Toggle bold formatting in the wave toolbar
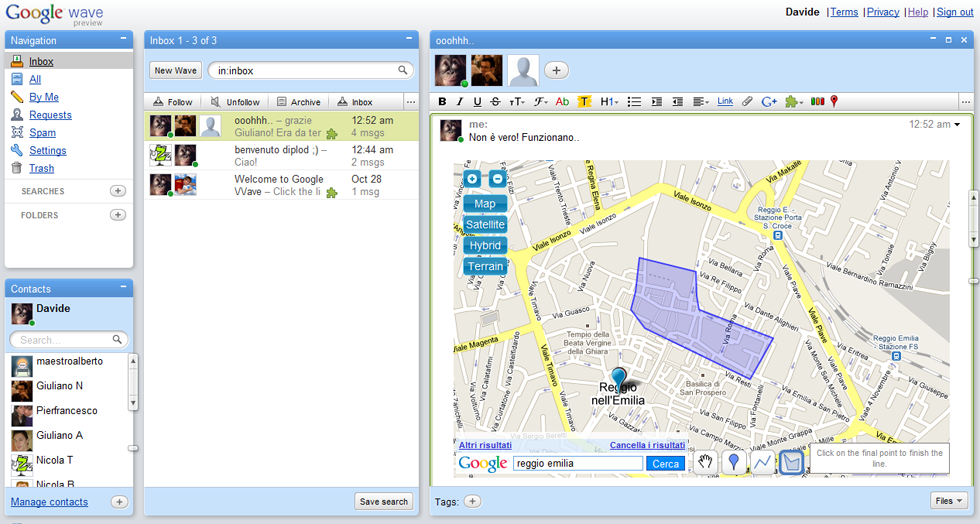Image resolution: width=980 pixels, height=524 pixels. 442,101
